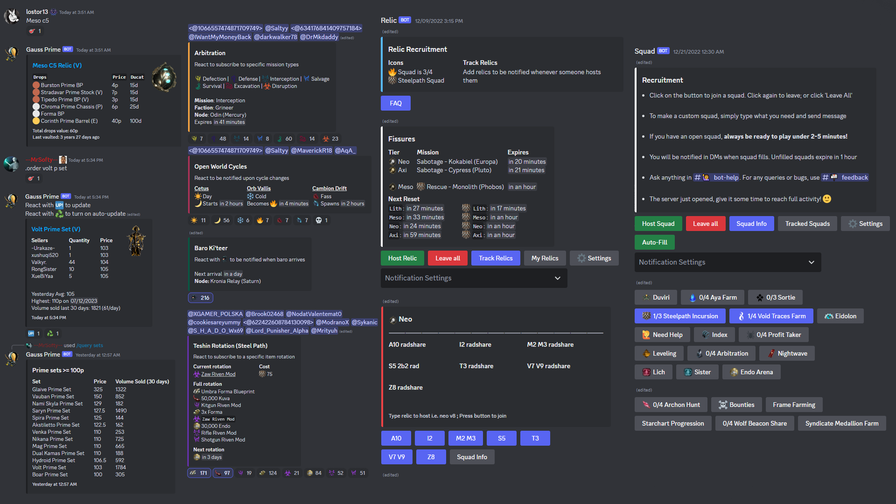Click fire reaction under Open World Cycles
Viewport: 896px width, 504px height.
point(263,220)
